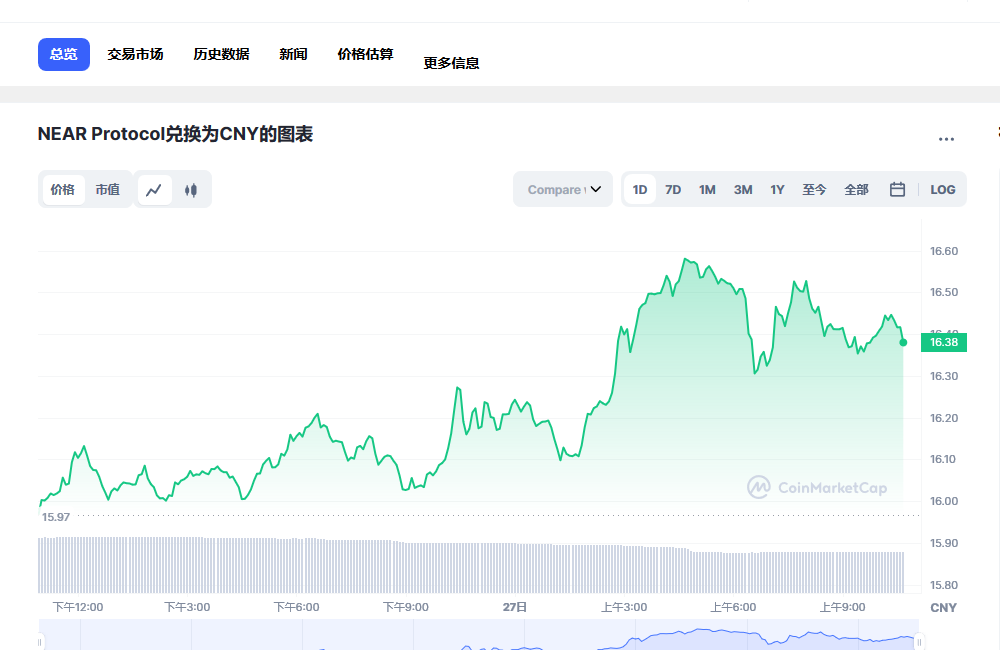Open the 历史数据 tab
Screen dimensions: 1000x650
(221, 54)
